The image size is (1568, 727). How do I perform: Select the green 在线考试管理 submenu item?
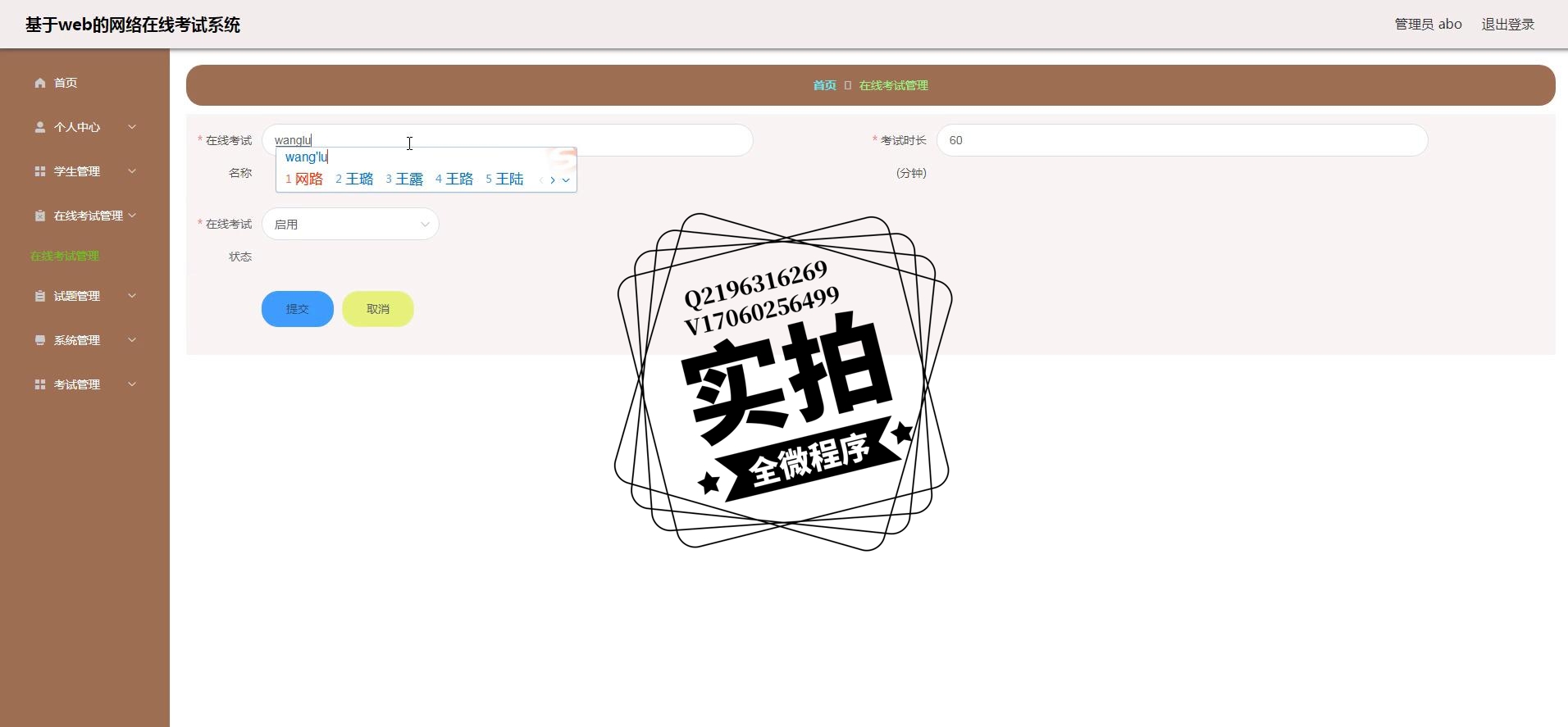[65, 256]
